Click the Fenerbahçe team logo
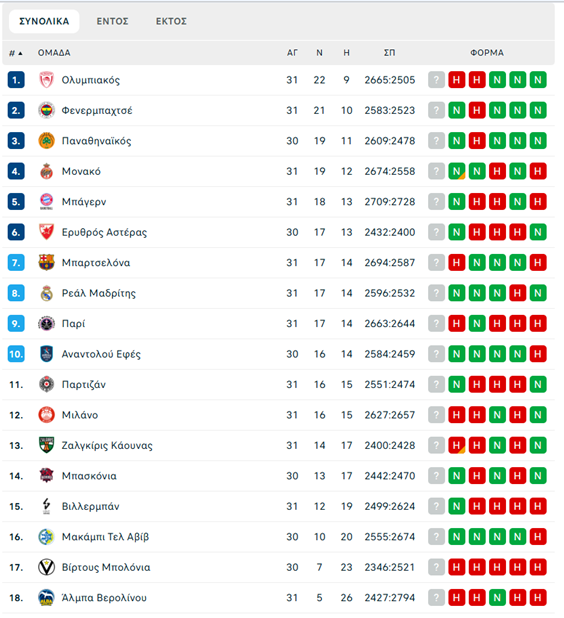 (x=46, y=110)
